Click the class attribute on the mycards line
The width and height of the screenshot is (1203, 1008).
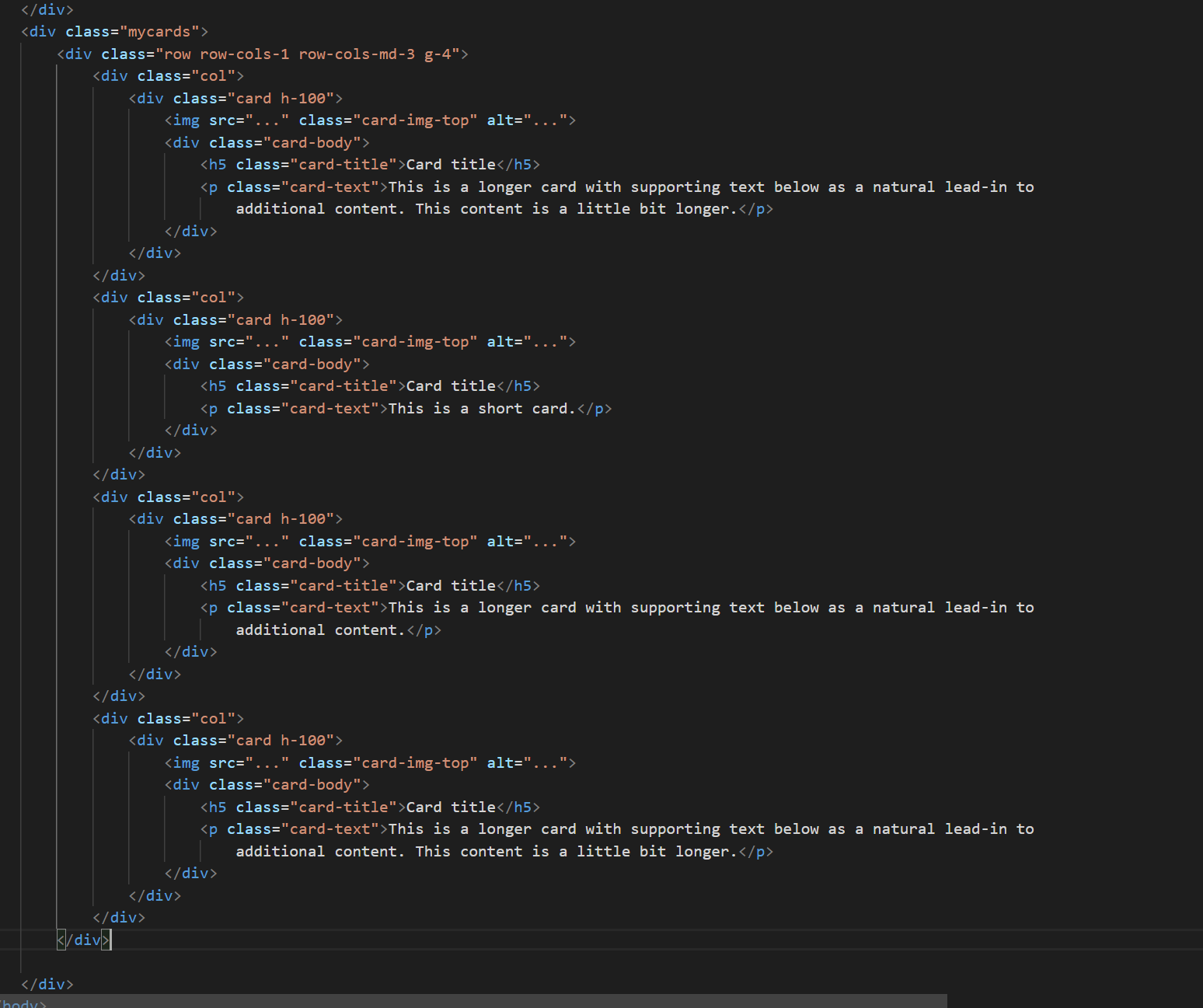pyautogui.click(x=88, y=32)
